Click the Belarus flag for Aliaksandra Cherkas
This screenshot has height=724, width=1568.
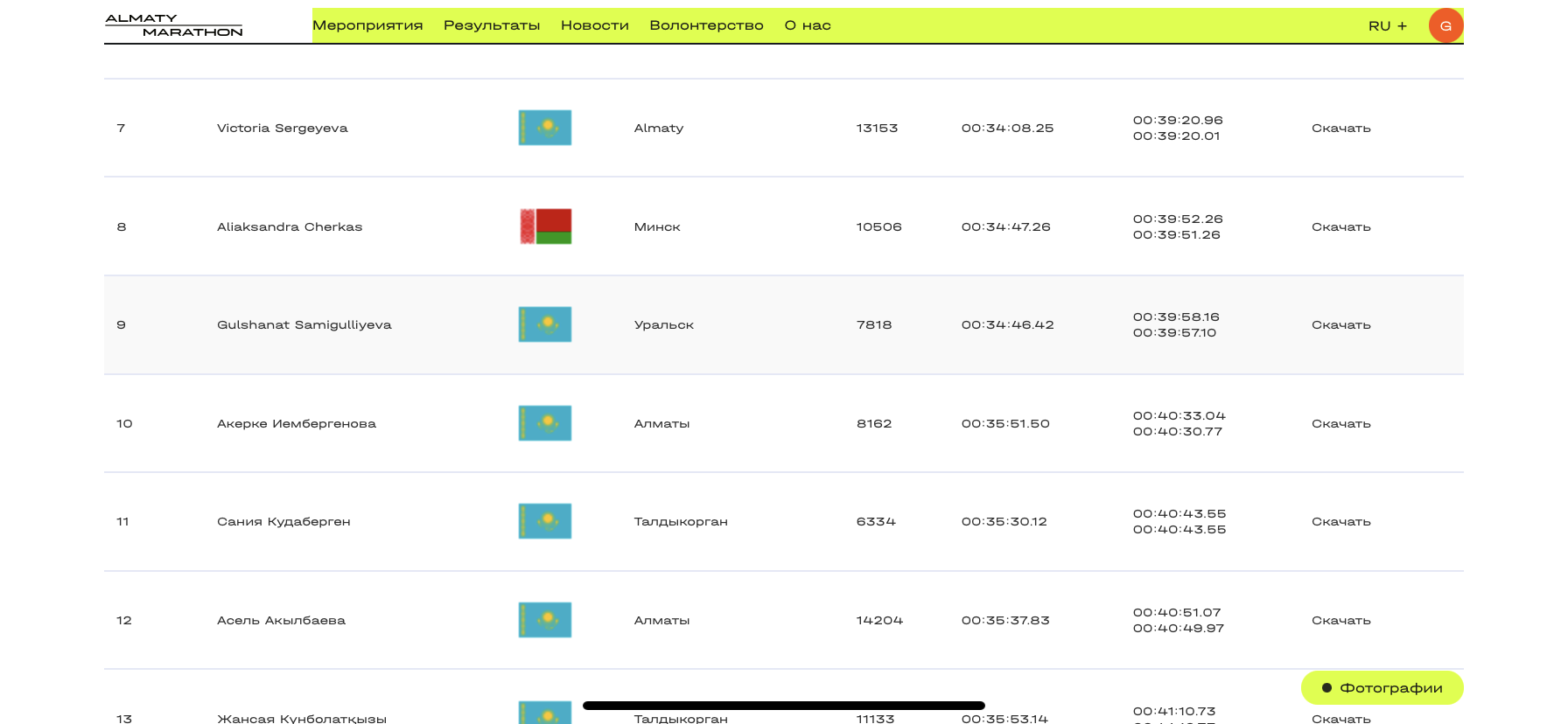[x=545, y=226]
